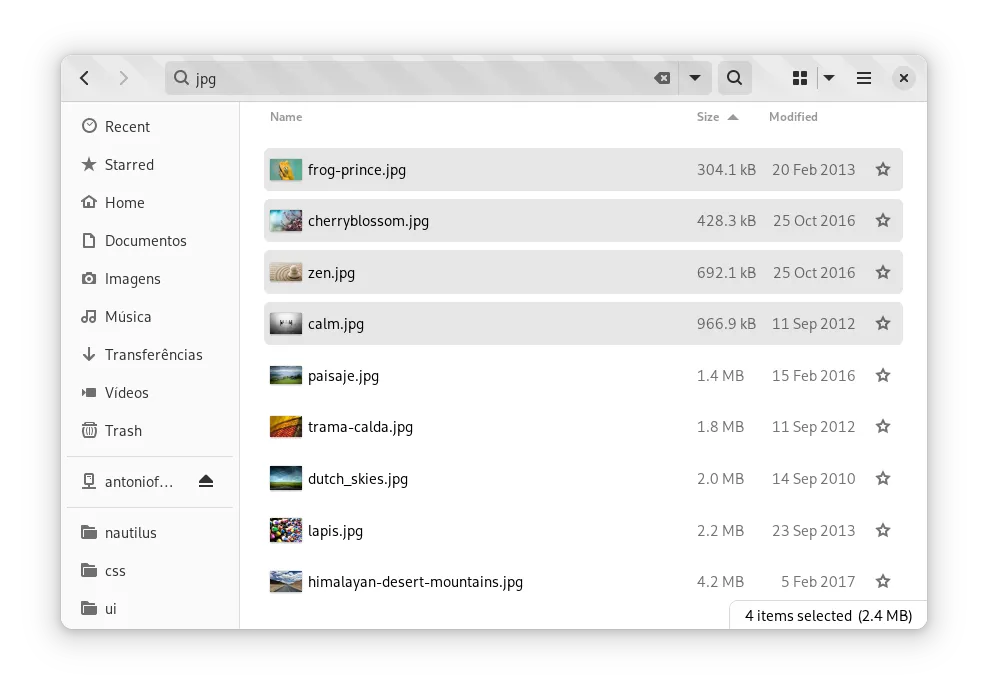Toggle star on lapis.jpg

883,531
